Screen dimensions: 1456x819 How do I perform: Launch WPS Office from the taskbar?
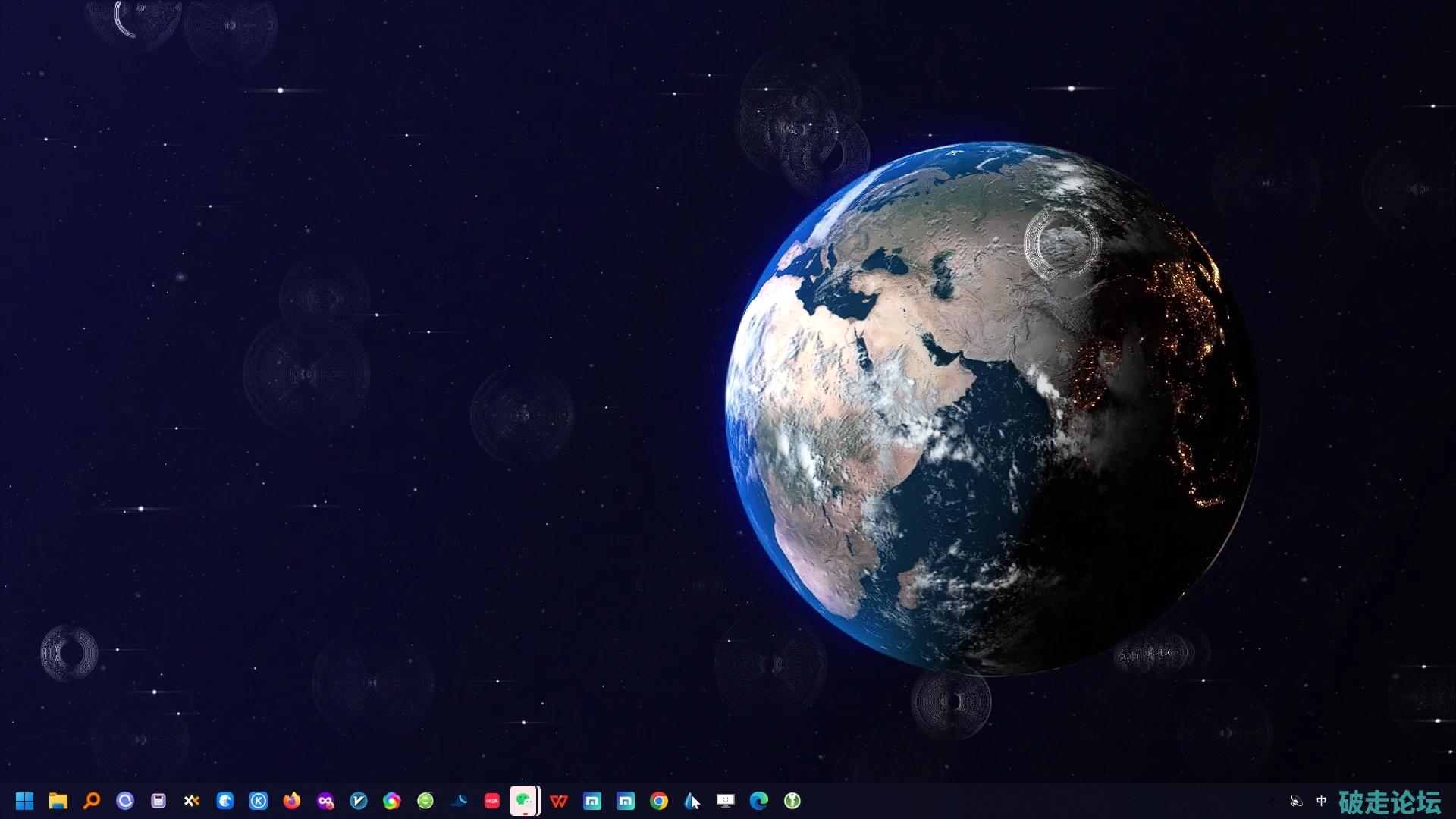[x=559, y=801]
